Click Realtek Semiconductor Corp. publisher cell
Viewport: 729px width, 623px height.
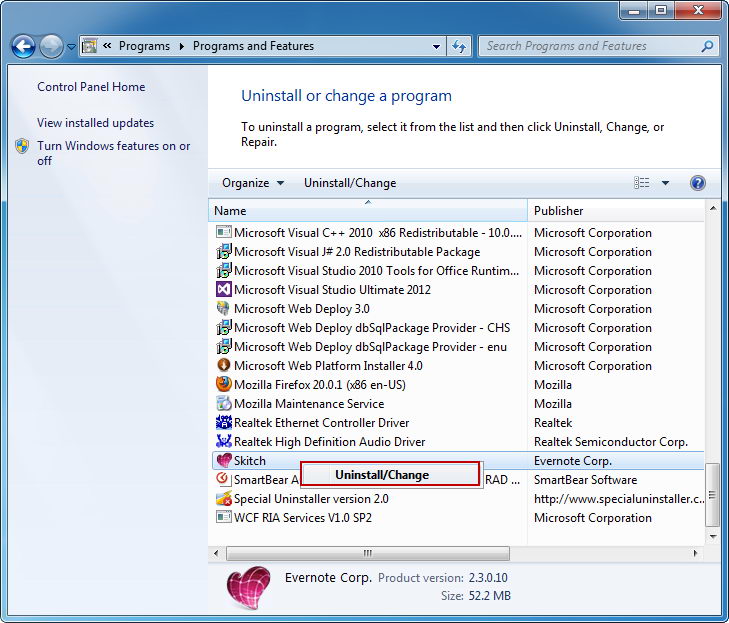(x=611, y=442)
